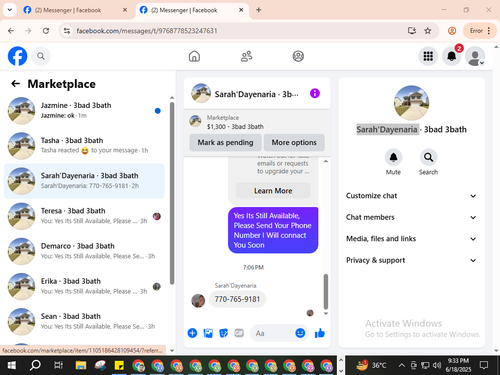500x375 pixels.
Task: Select the second Messenger browser tab
Action: pos(192,10)
